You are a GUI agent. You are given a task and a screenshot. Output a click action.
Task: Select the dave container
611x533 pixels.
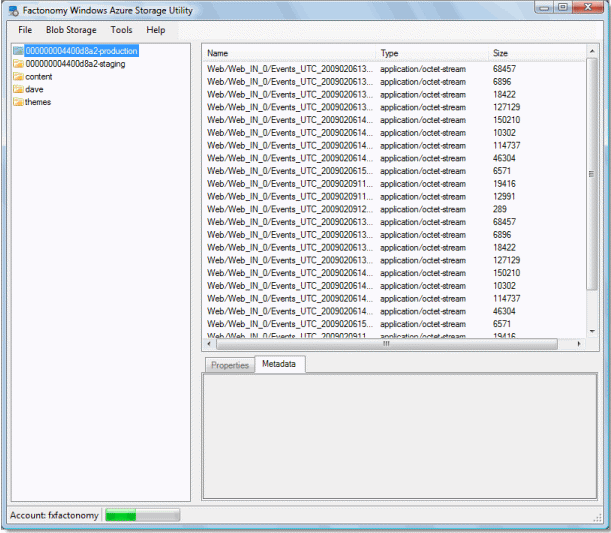[34, 89]
